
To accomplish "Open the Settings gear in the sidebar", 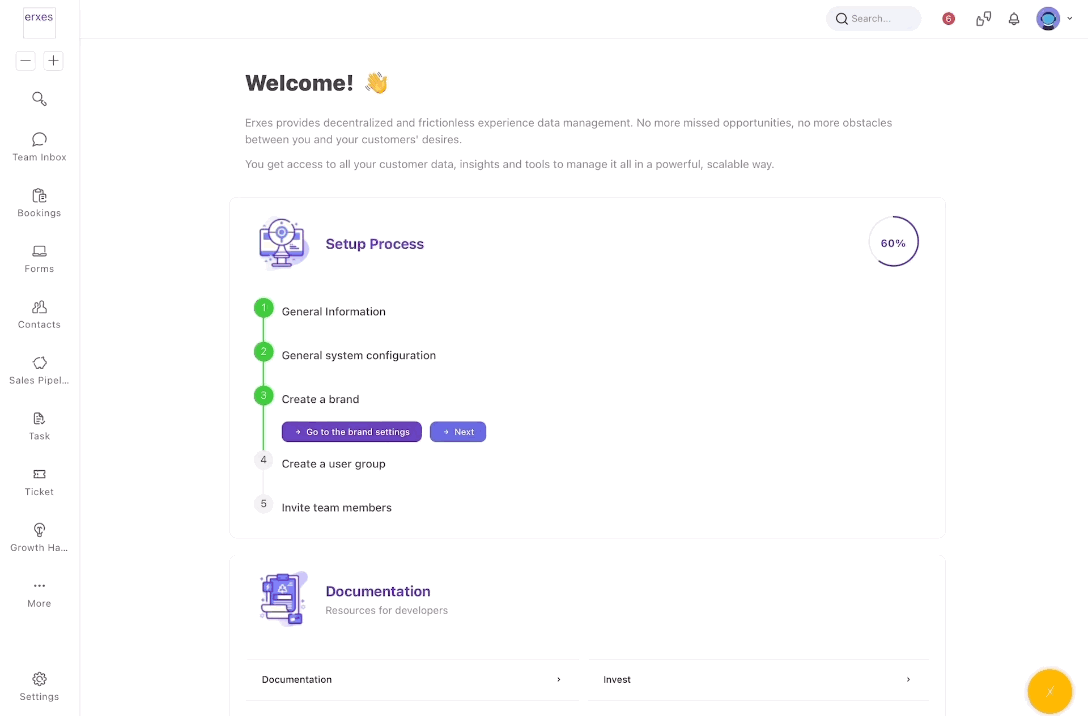I will click(39, 687).
